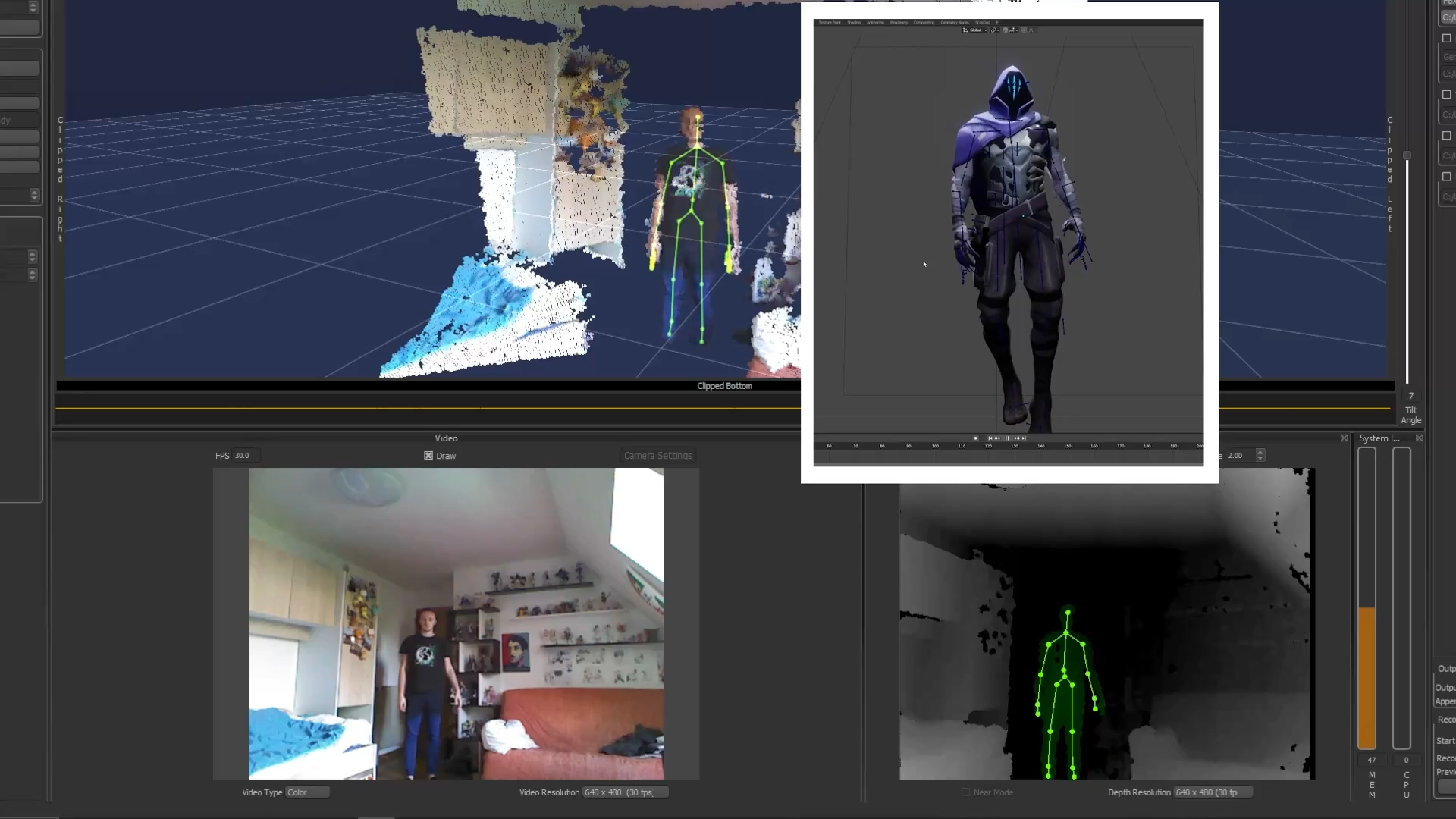Screen dimensions: 1456x819
Task: Open the Animation workspace tab in Blender
Action: pyautogui.click(x=876, y=23)
